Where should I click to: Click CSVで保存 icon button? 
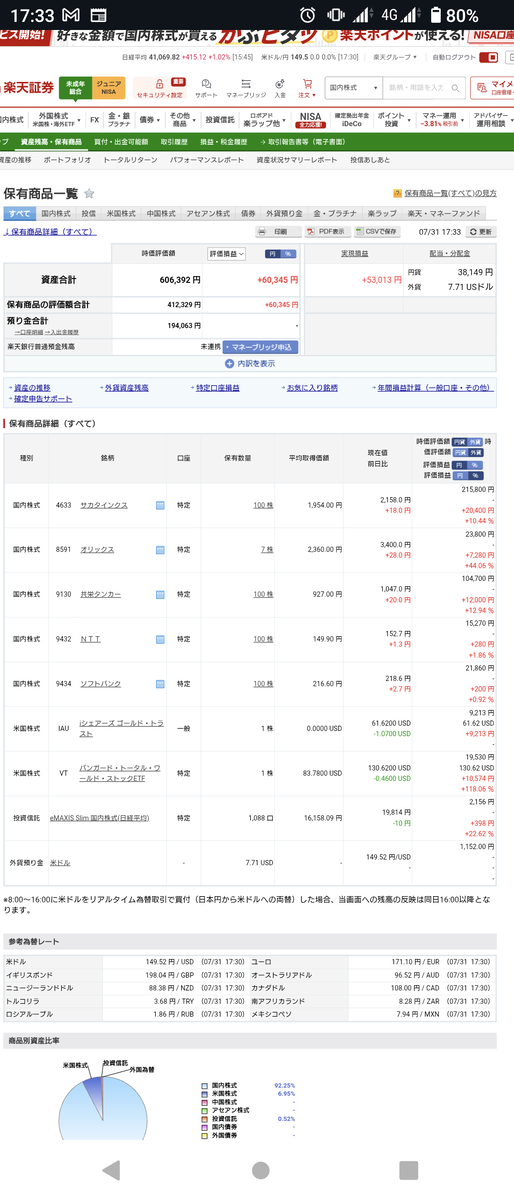pos(375,231)
